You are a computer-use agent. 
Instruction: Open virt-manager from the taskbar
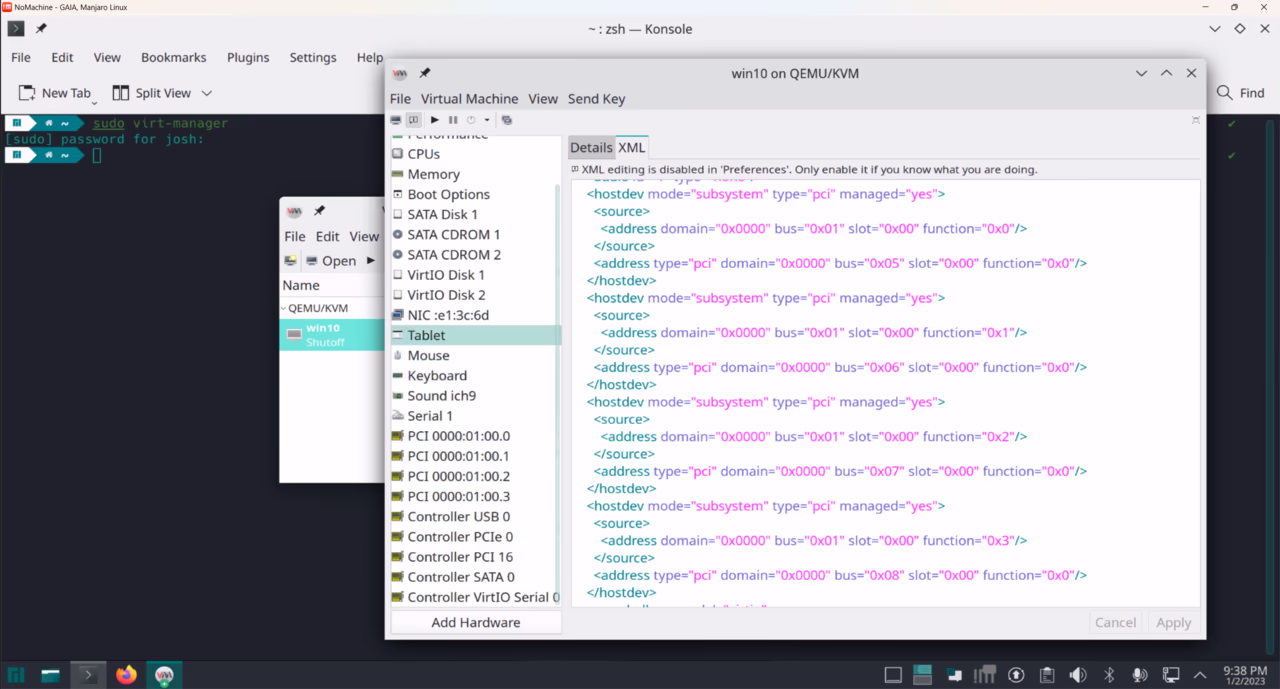(163, 675)
